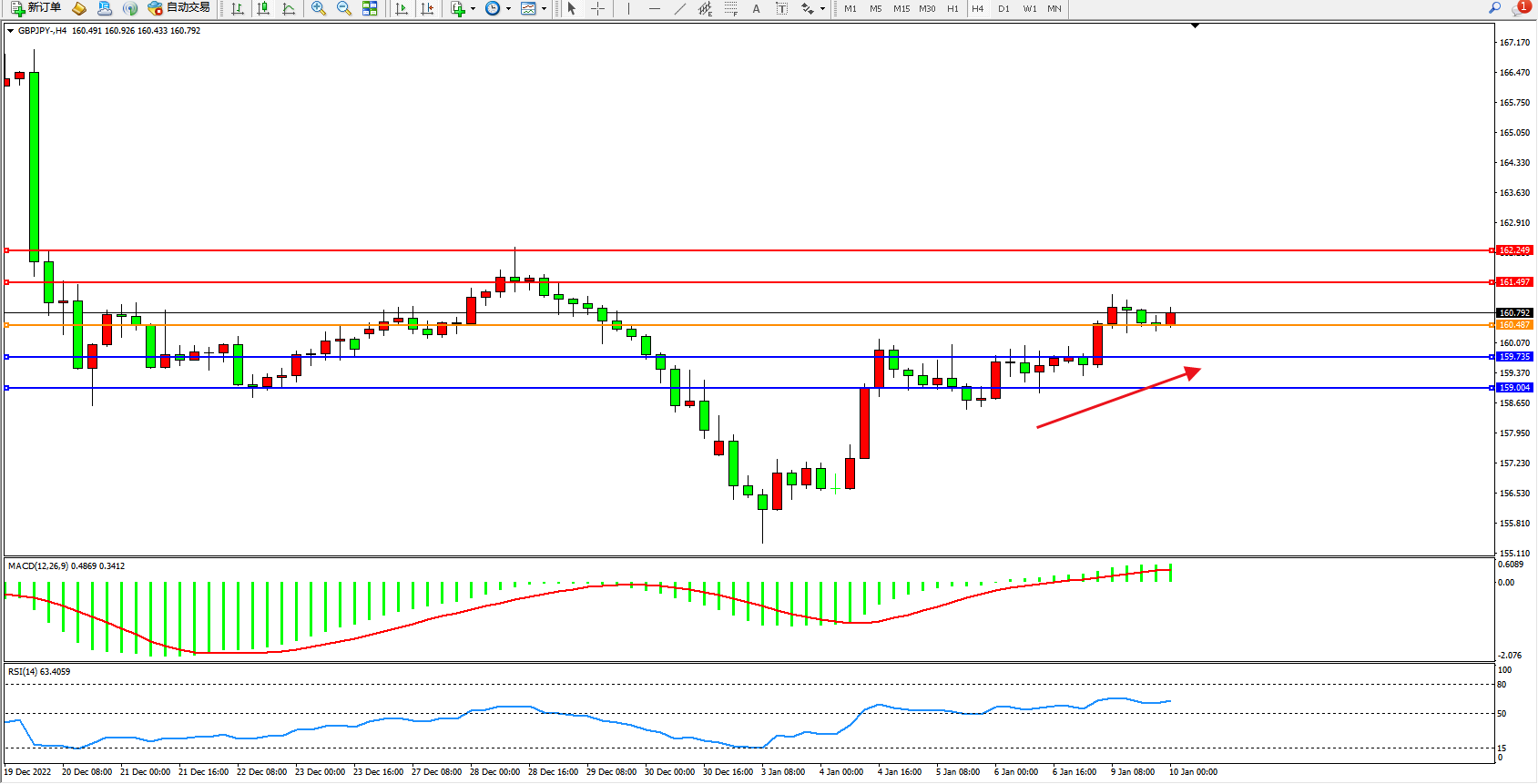The image size is (1538, 784).
Task: Open the indicators list dropdown arrow
Action: click(473, 9)
